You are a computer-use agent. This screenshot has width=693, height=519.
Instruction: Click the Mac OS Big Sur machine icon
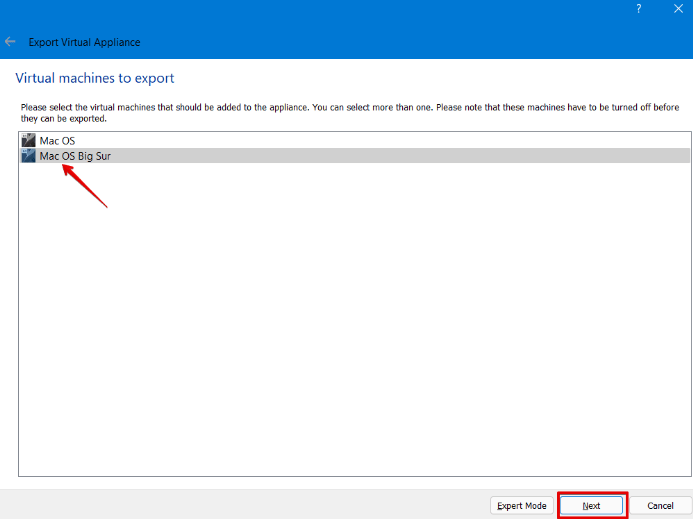tap(28, 156)
